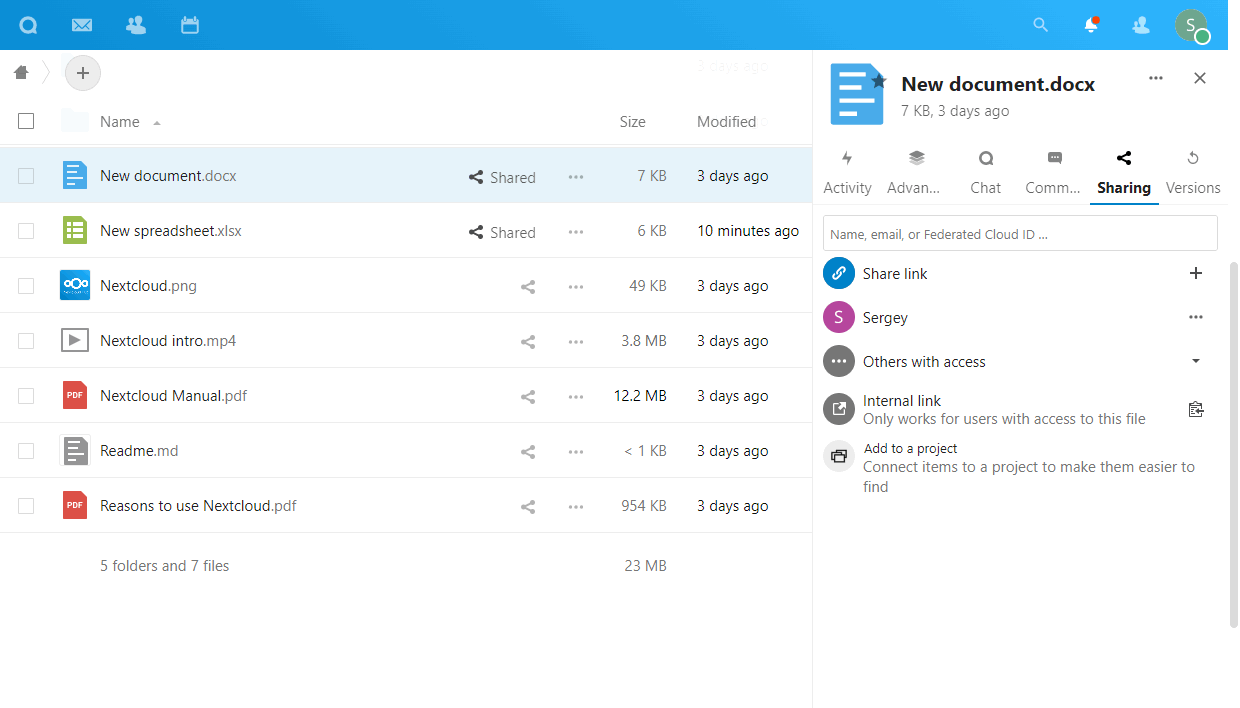Open the Calendar app icon

(190, 25)
